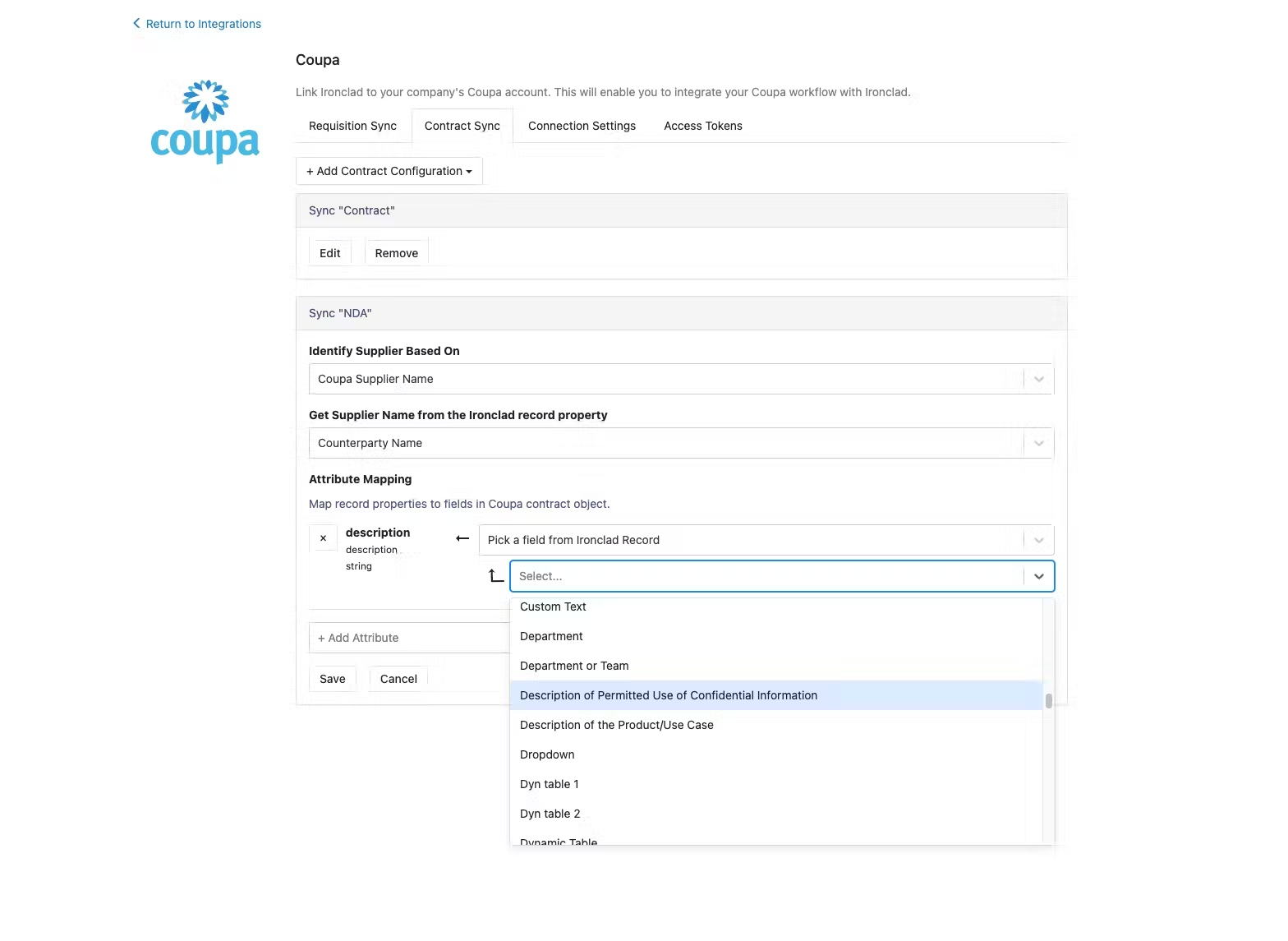Screen dimensions: 1288x941
Task: Click the back chevron beside Return to Integrations
Action: (136, 23)
